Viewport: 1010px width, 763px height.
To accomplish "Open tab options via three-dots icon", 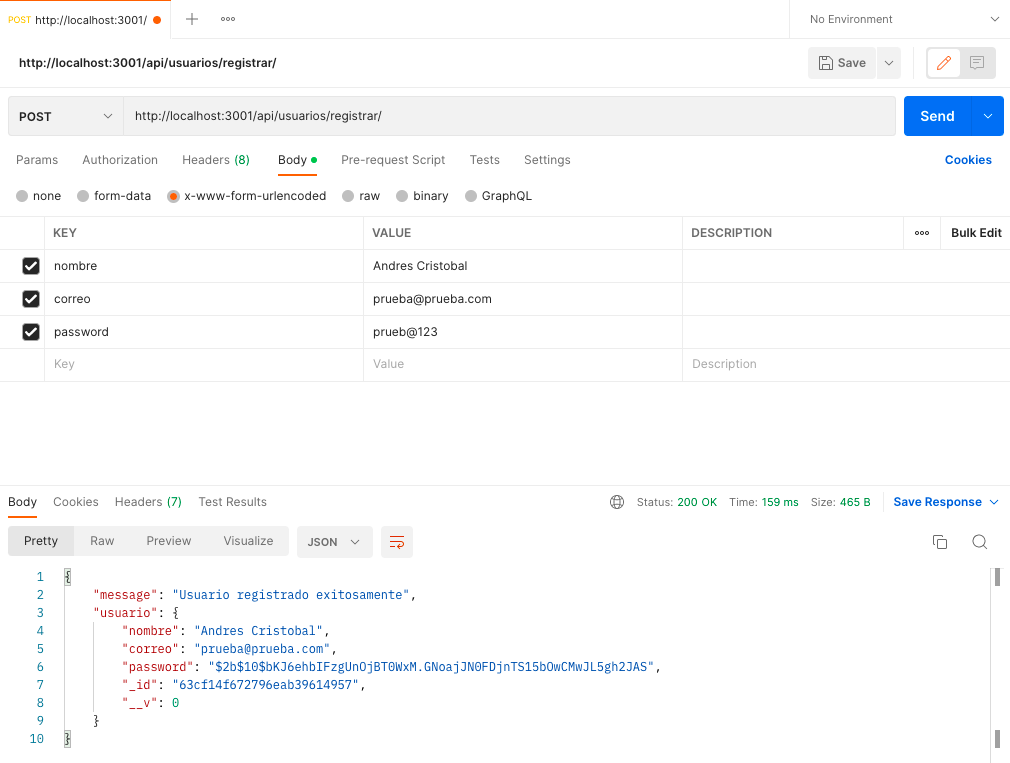I will point(228,19).
